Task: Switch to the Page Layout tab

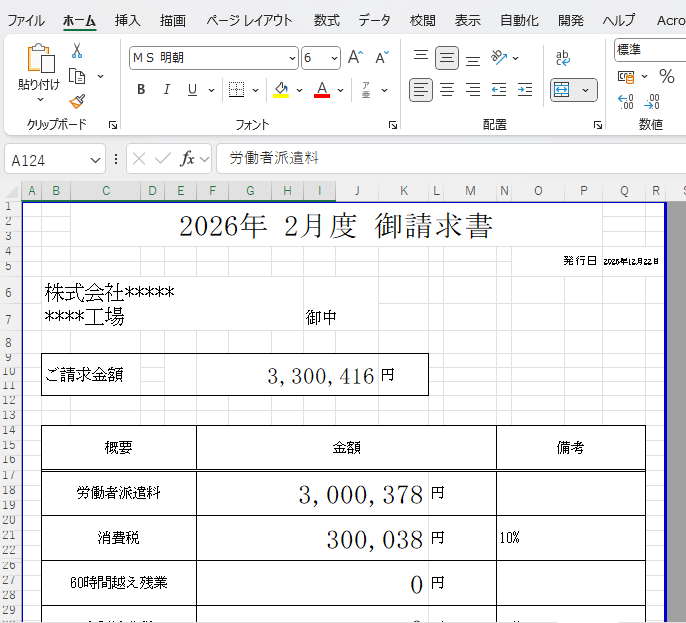Action: coord(249,20)
